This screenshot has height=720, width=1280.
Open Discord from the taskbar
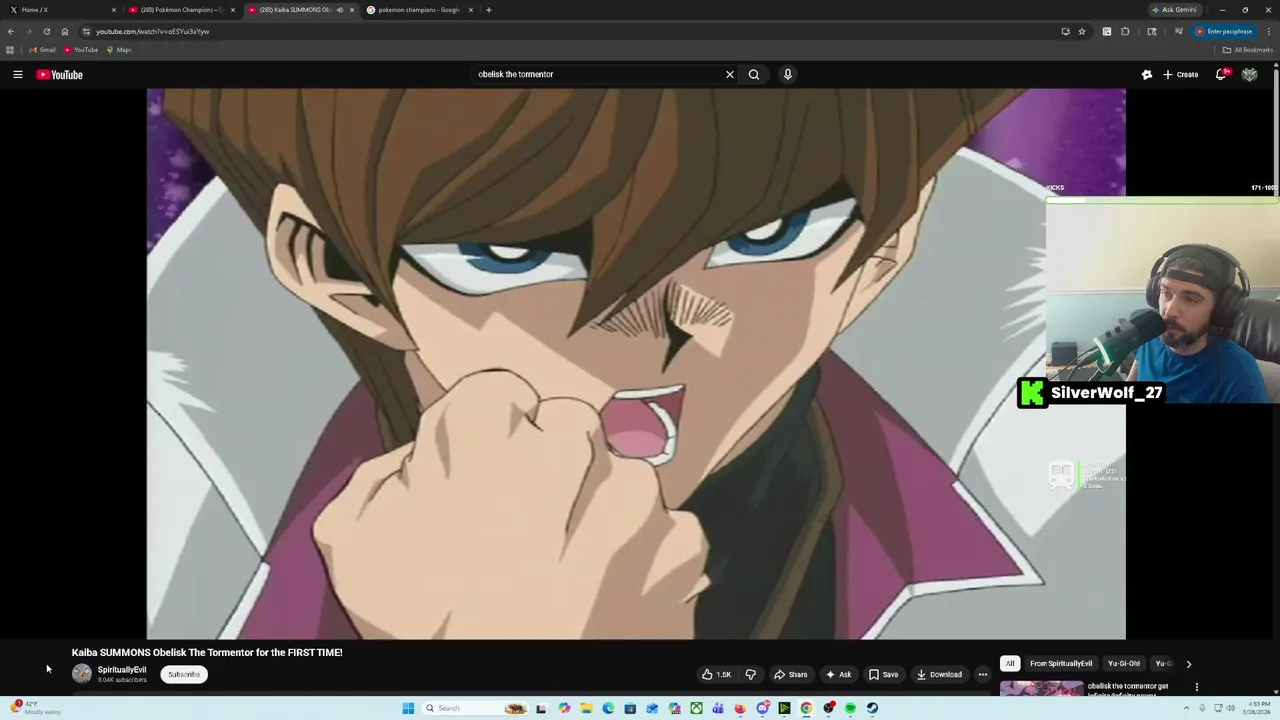pyautogui.click(x=762, y=708)
